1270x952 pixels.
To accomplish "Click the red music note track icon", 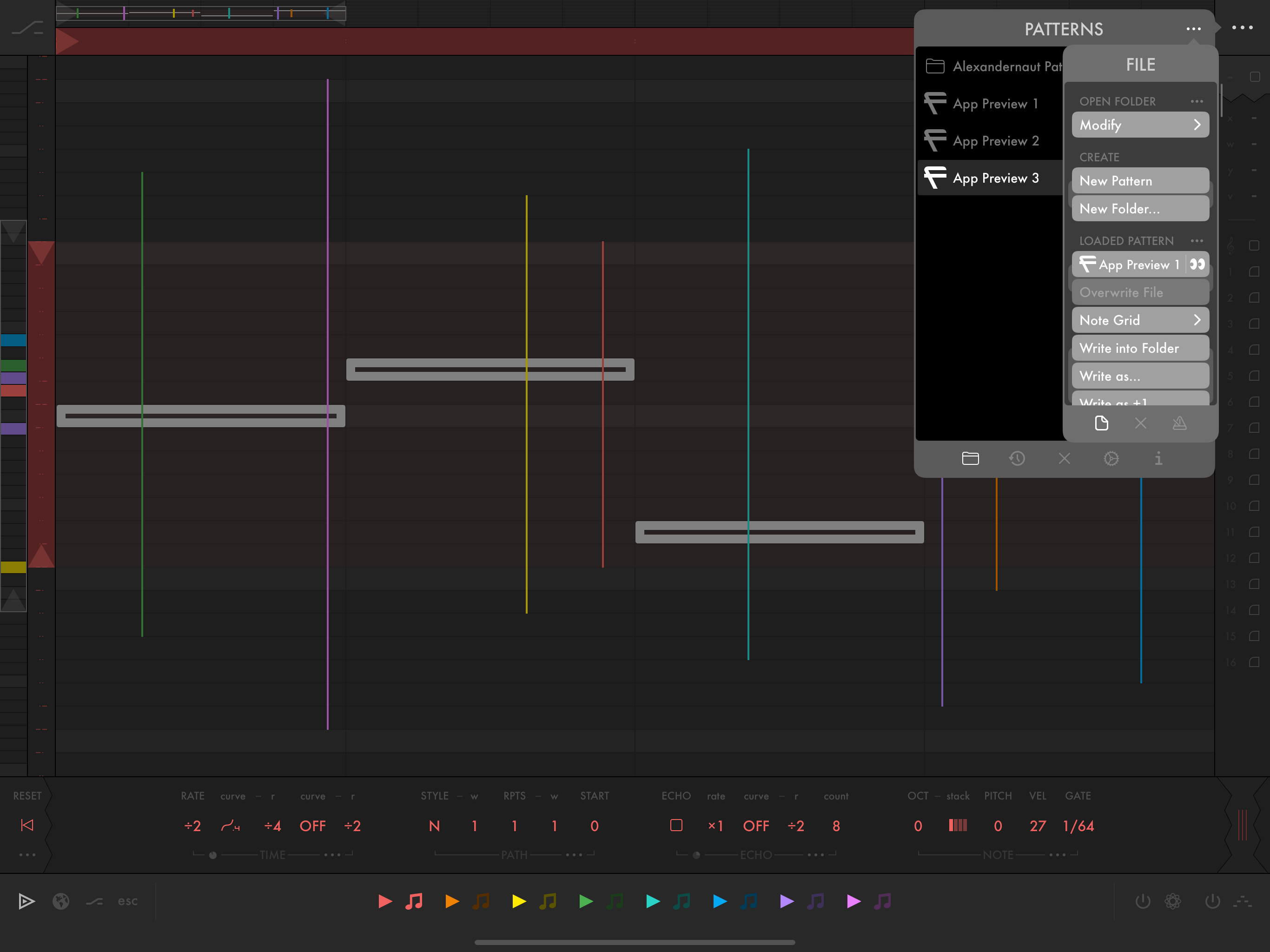I will tap(414, 901).
